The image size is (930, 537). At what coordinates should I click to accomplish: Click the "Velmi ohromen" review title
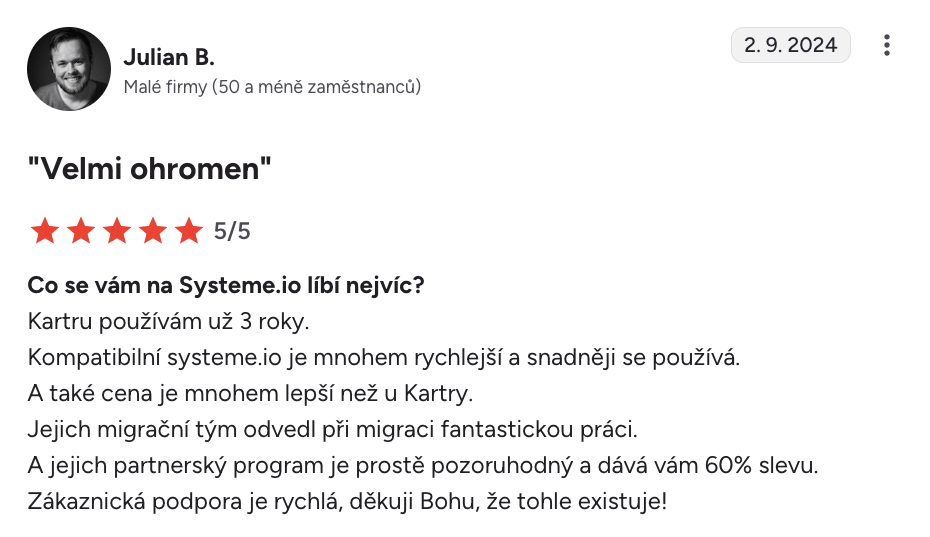(150, 169)
